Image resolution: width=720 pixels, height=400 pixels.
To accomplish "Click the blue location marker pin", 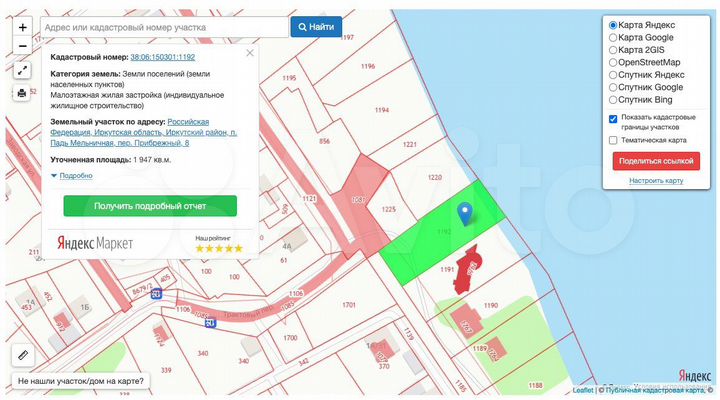I will click(464, 213).
